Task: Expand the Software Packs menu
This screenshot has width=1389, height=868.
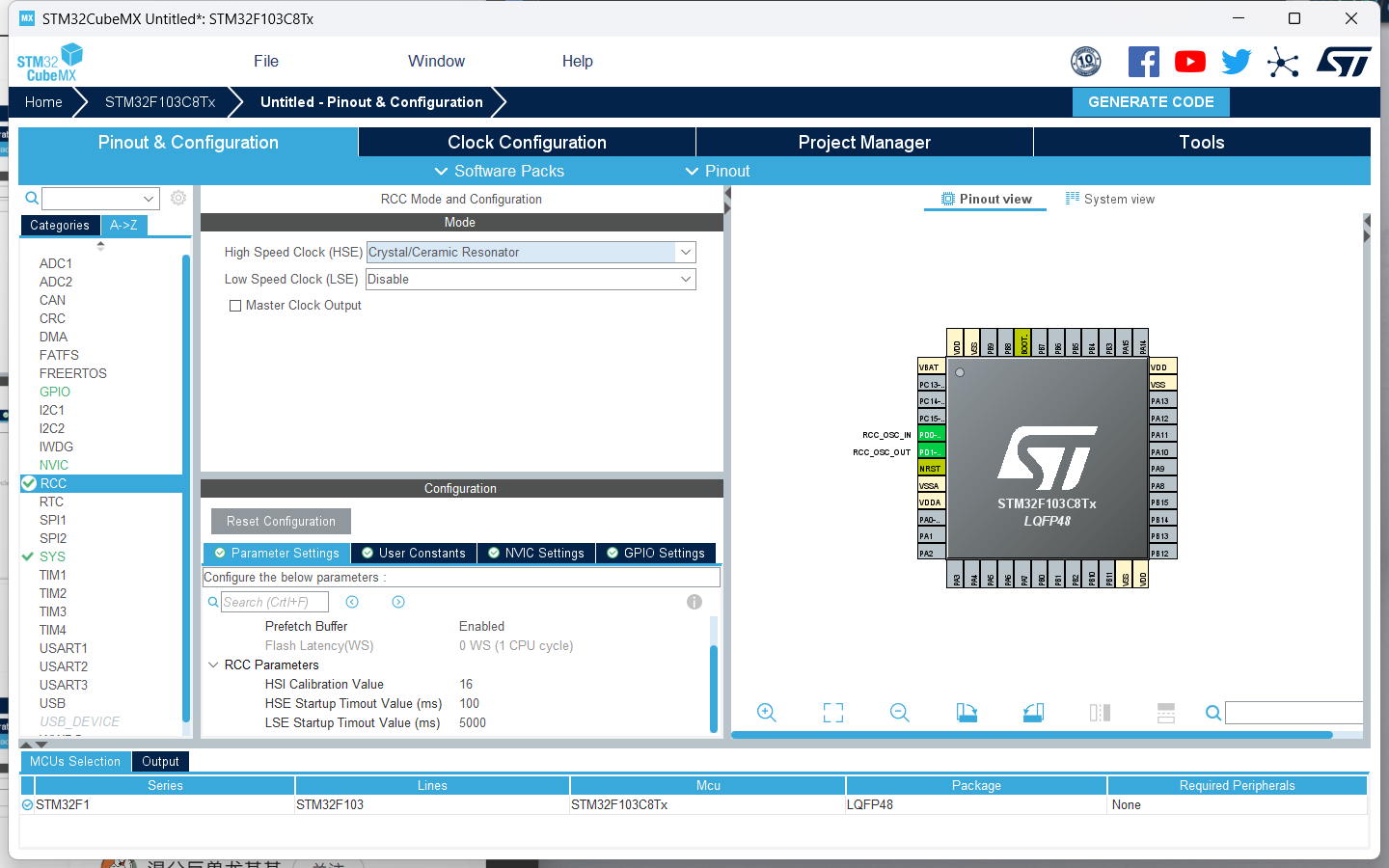Action: [x=499, y=171]
